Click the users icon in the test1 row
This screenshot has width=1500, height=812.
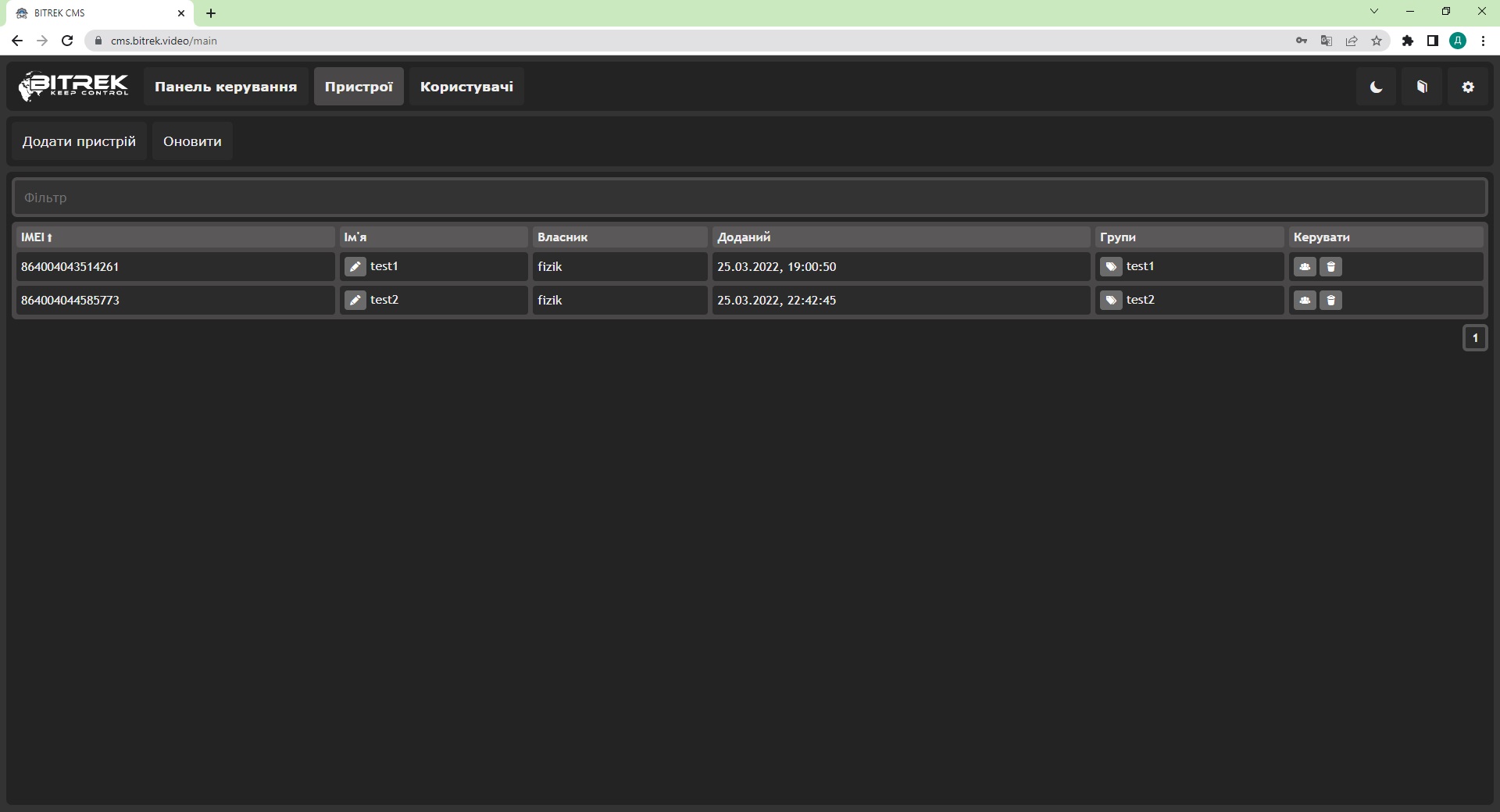(1305, 267)
